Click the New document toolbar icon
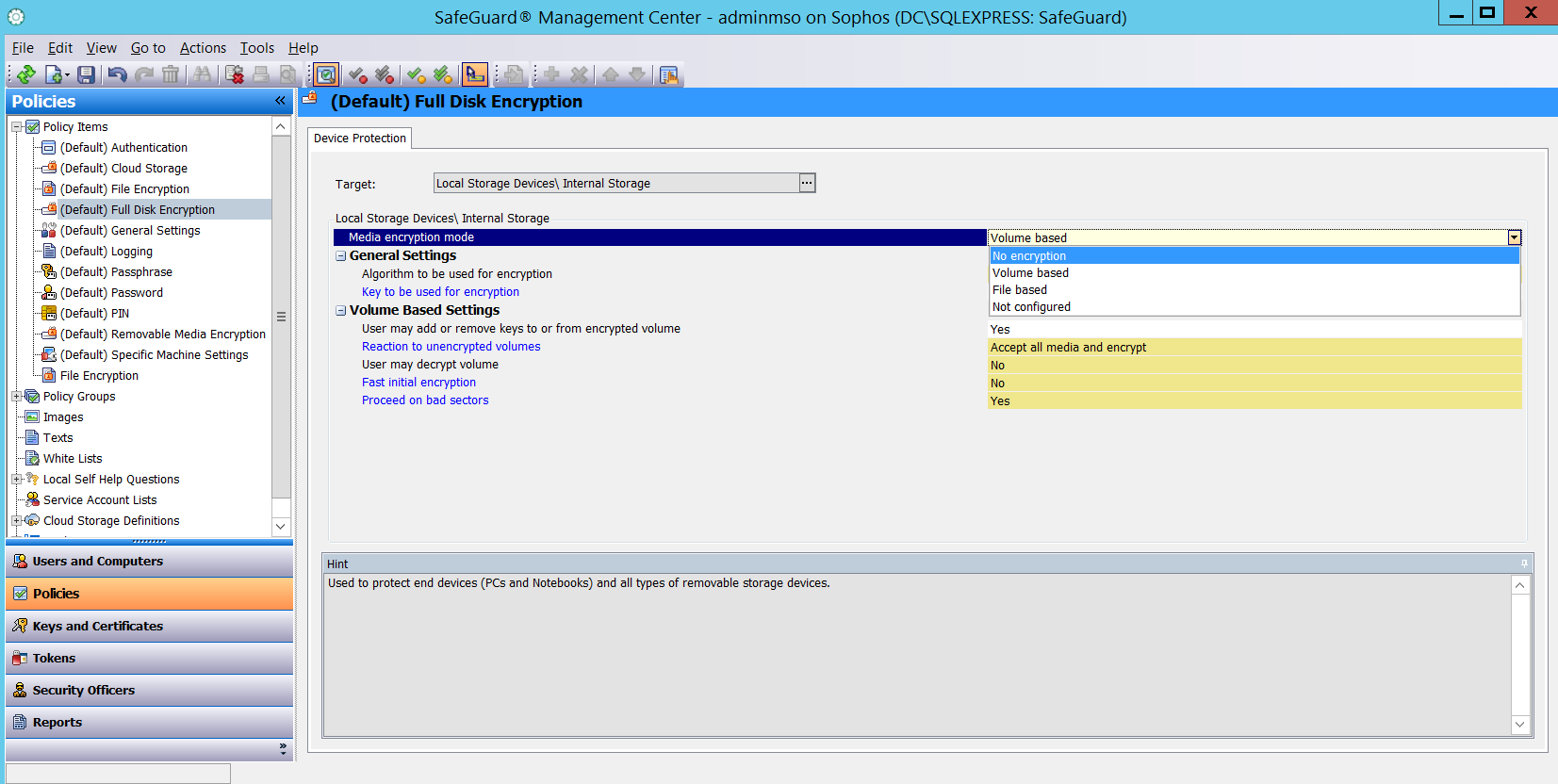The height and width of the screenshot is (784, 1558). tap(54, 74)
